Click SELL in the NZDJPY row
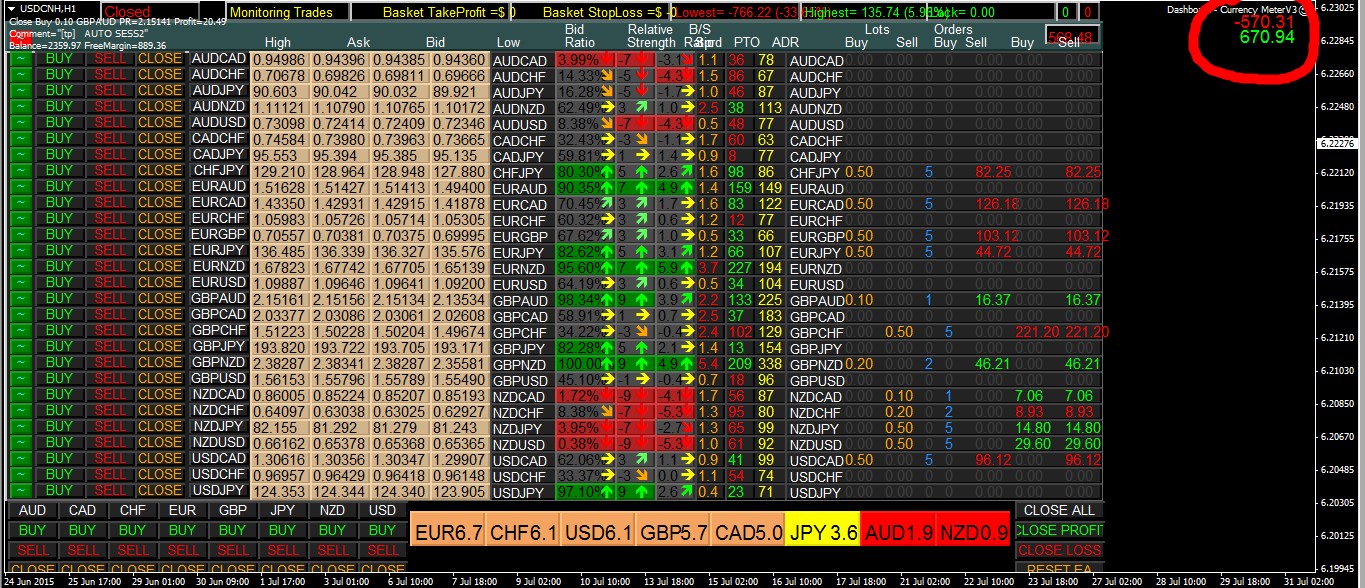 click(110, 427)
